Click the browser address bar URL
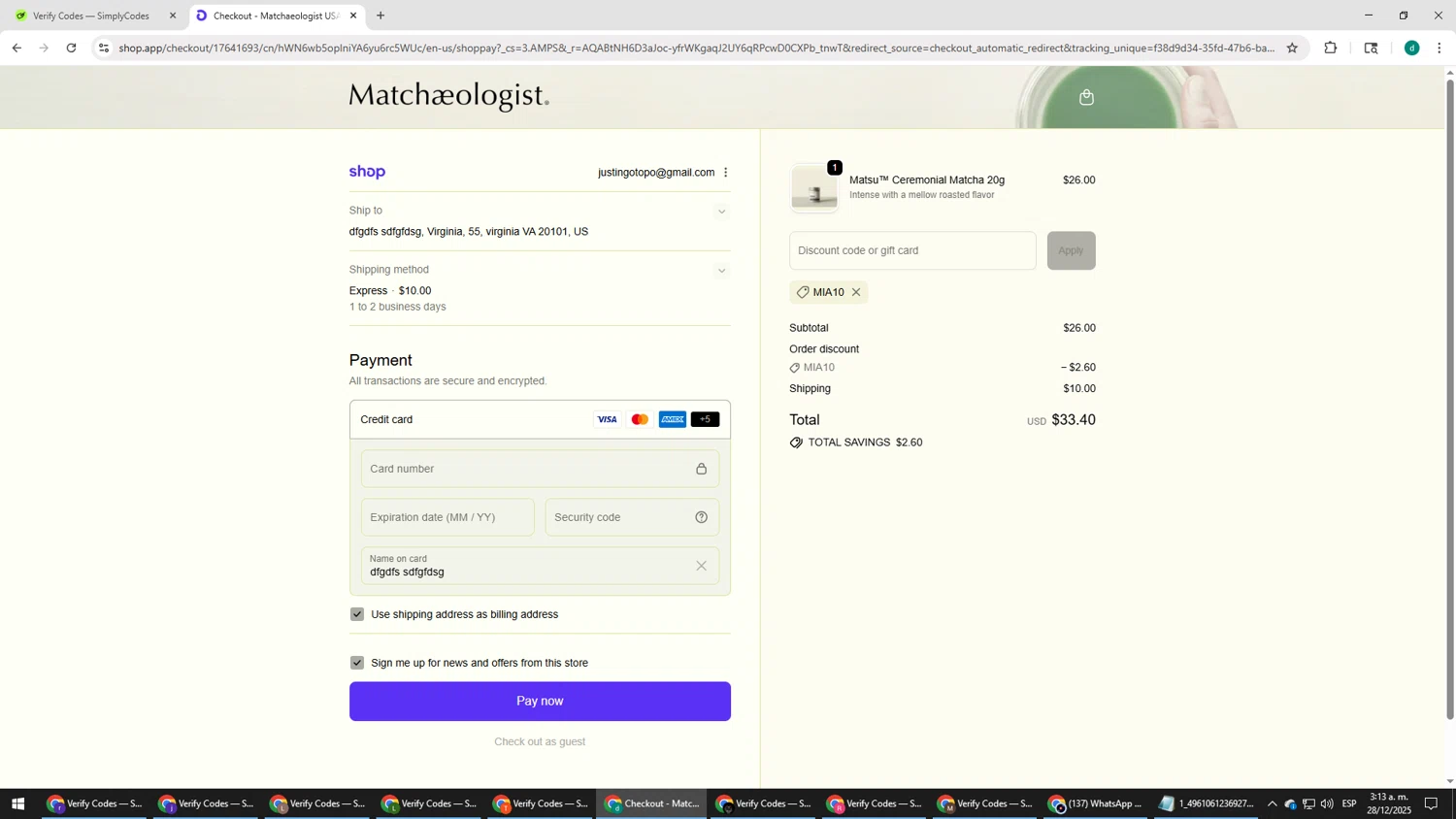 (696, 48)
